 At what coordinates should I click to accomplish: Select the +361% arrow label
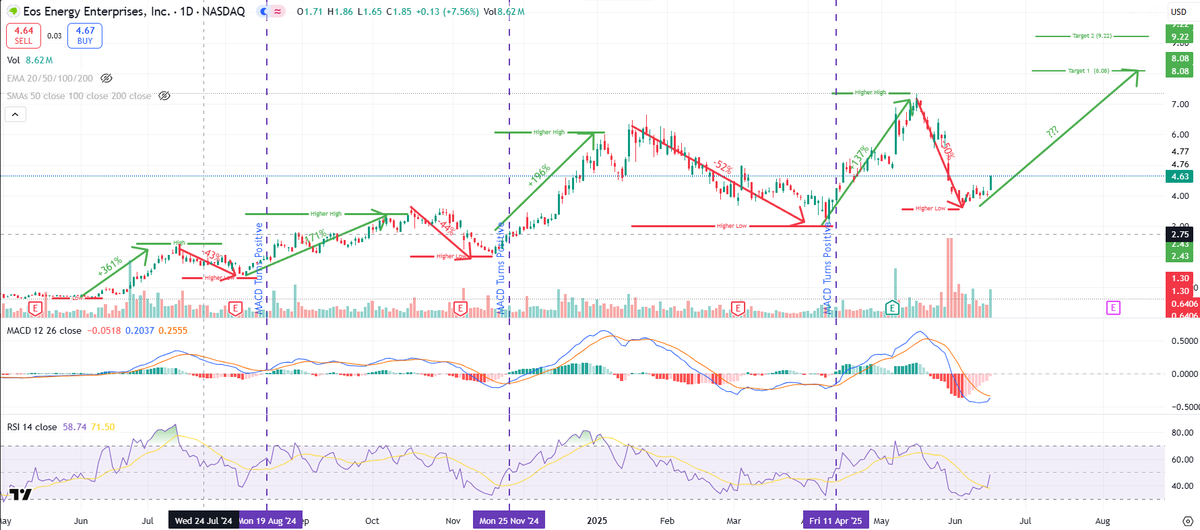click(x=112, y=267)
